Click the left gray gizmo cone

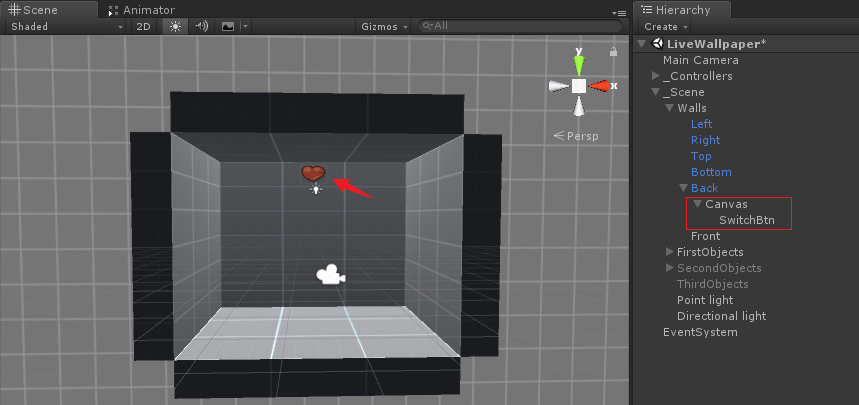click(x=559, y=85)
